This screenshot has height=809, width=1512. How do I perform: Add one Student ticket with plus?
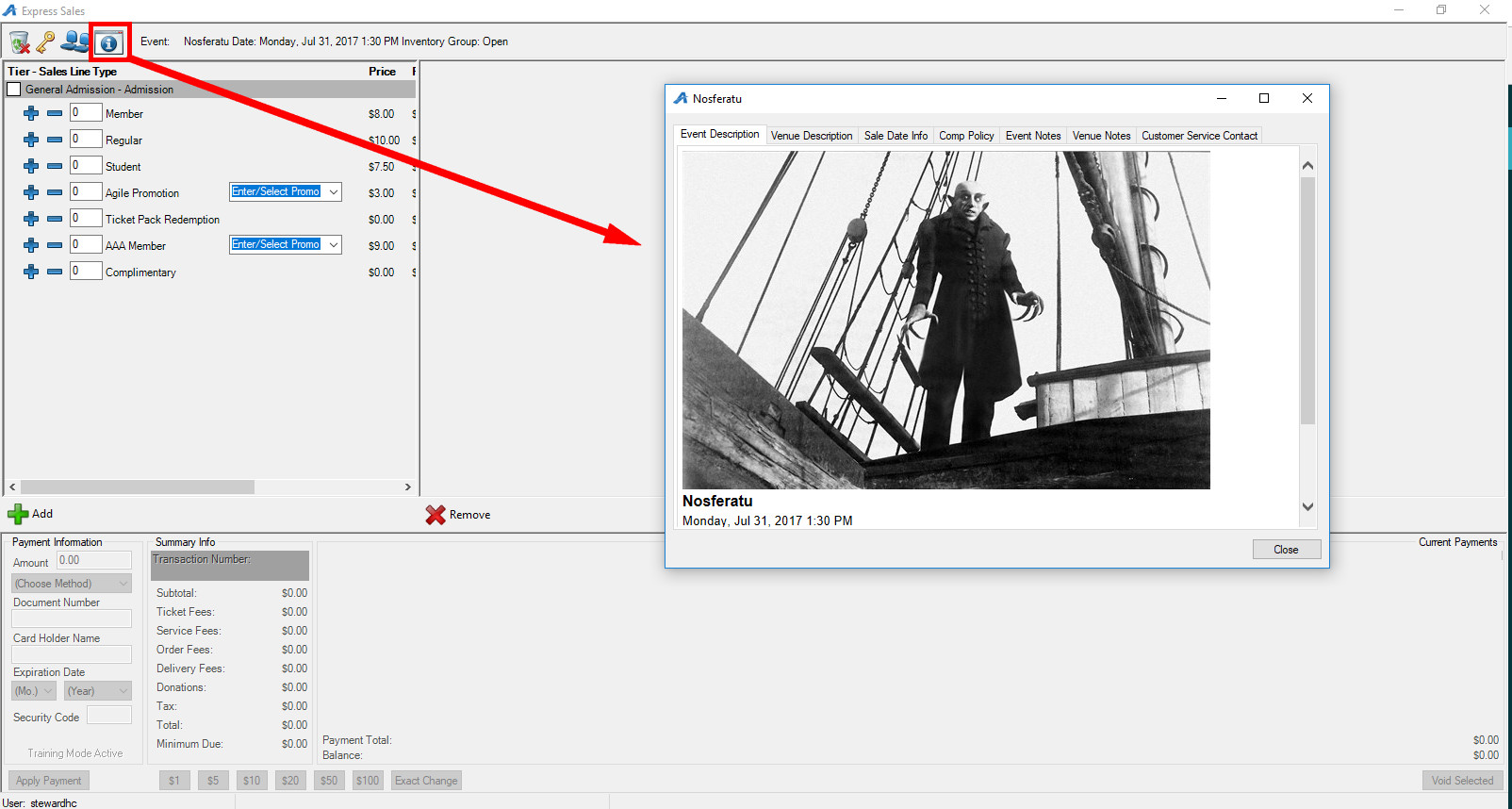point(31,166)
